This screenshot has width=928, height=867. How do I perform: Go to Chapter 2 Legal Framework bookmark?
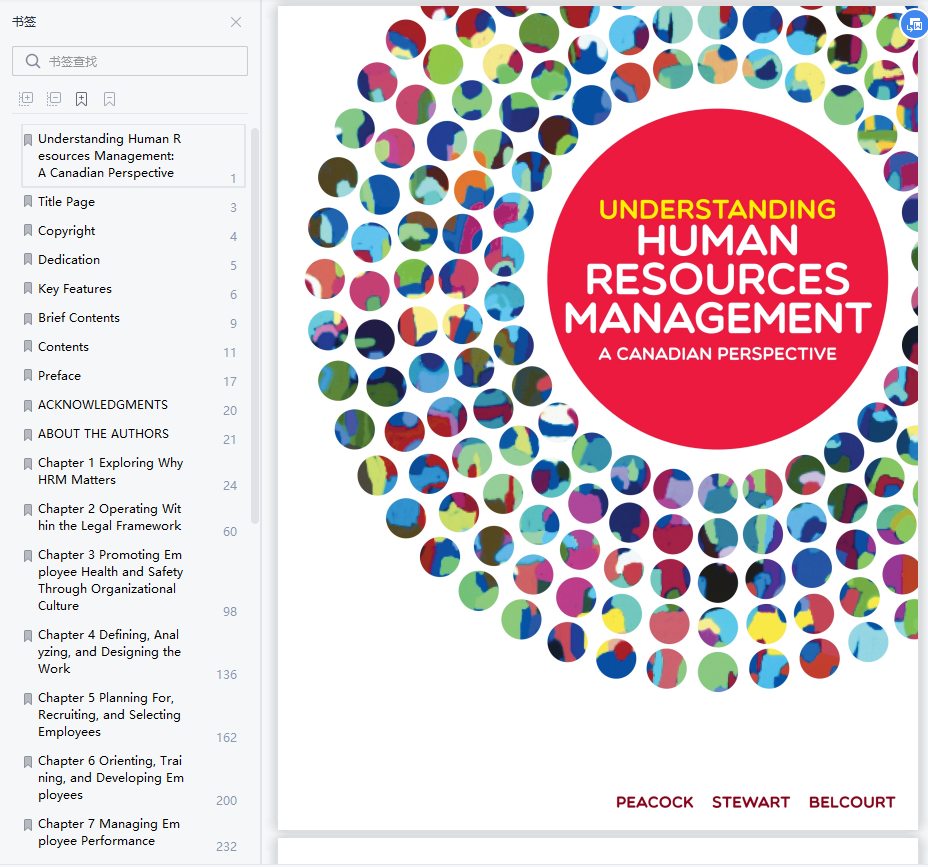click(109, 517)
